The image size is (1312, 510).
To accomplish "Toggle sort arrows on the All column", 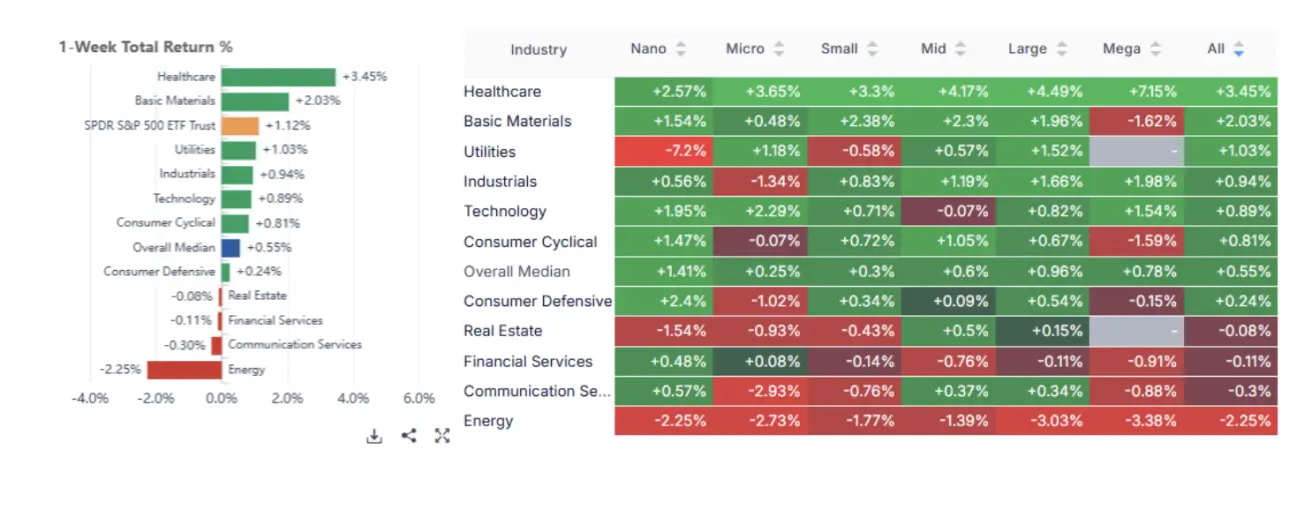I will (x=1239, y=49).
